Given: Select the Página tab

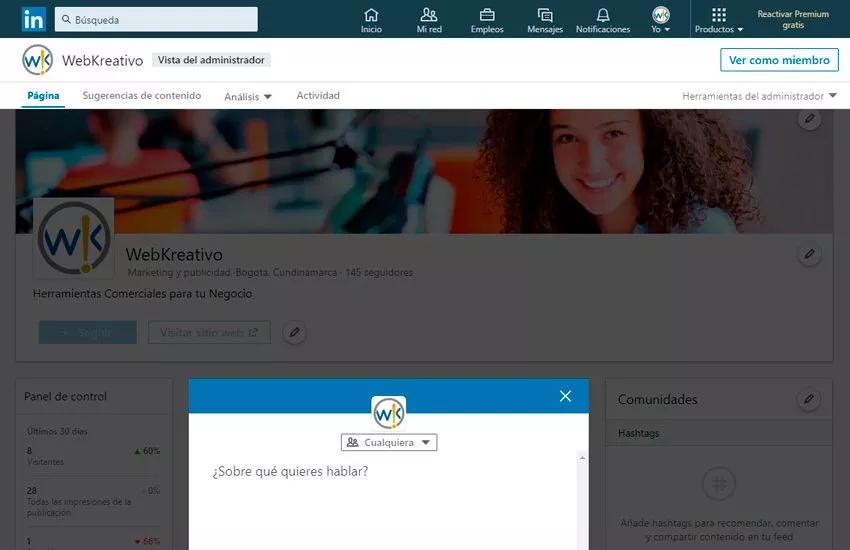Looking at the screenshot, I should [x=43, y=95].
